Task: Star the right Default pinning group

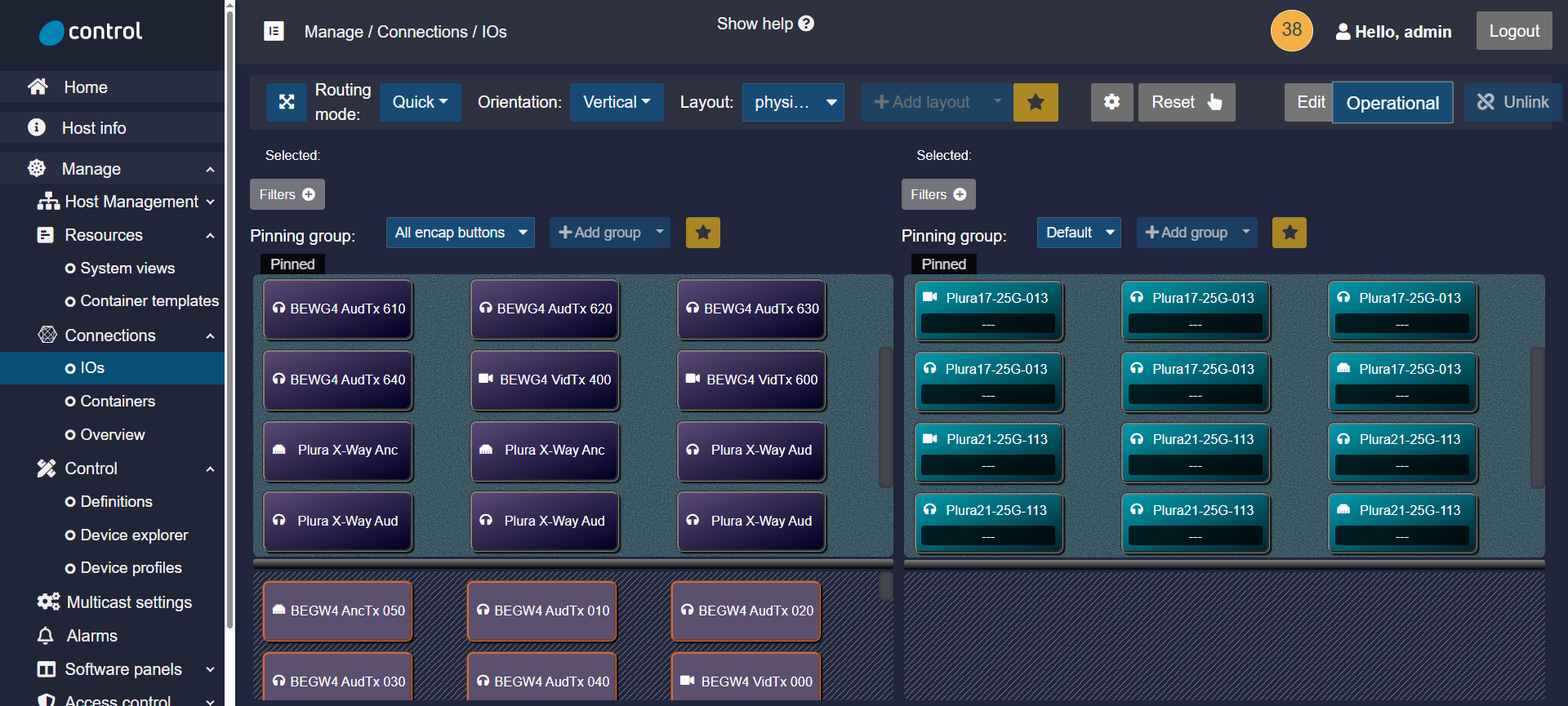Action: (1289, 233)
